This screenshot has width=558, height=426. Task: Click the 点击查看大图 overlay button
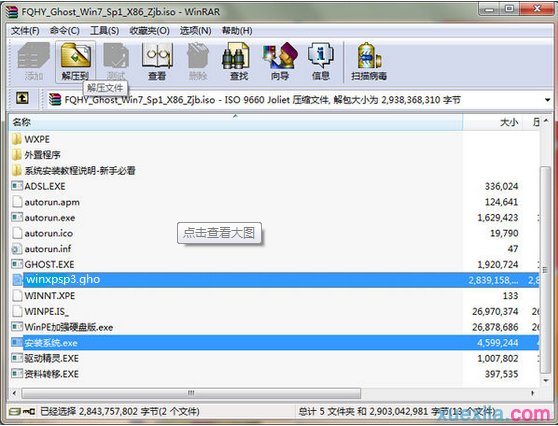(x=219, y=233)
